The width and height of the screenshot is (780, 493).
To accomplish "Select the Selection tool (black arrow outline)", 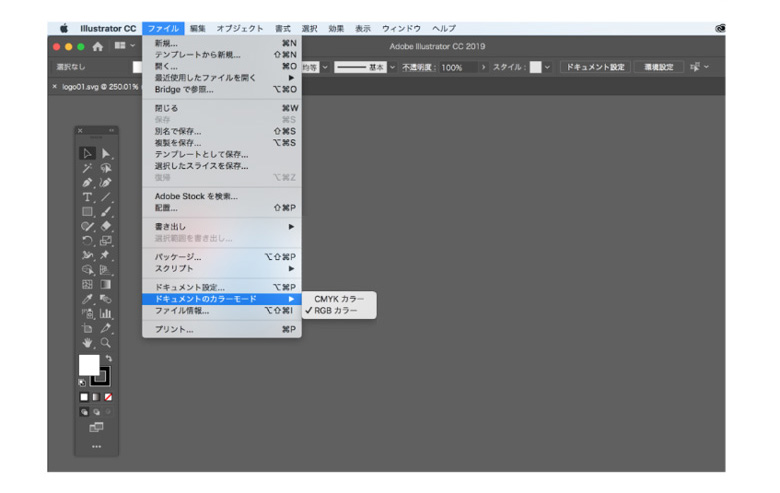I will [x=87, y=153].
